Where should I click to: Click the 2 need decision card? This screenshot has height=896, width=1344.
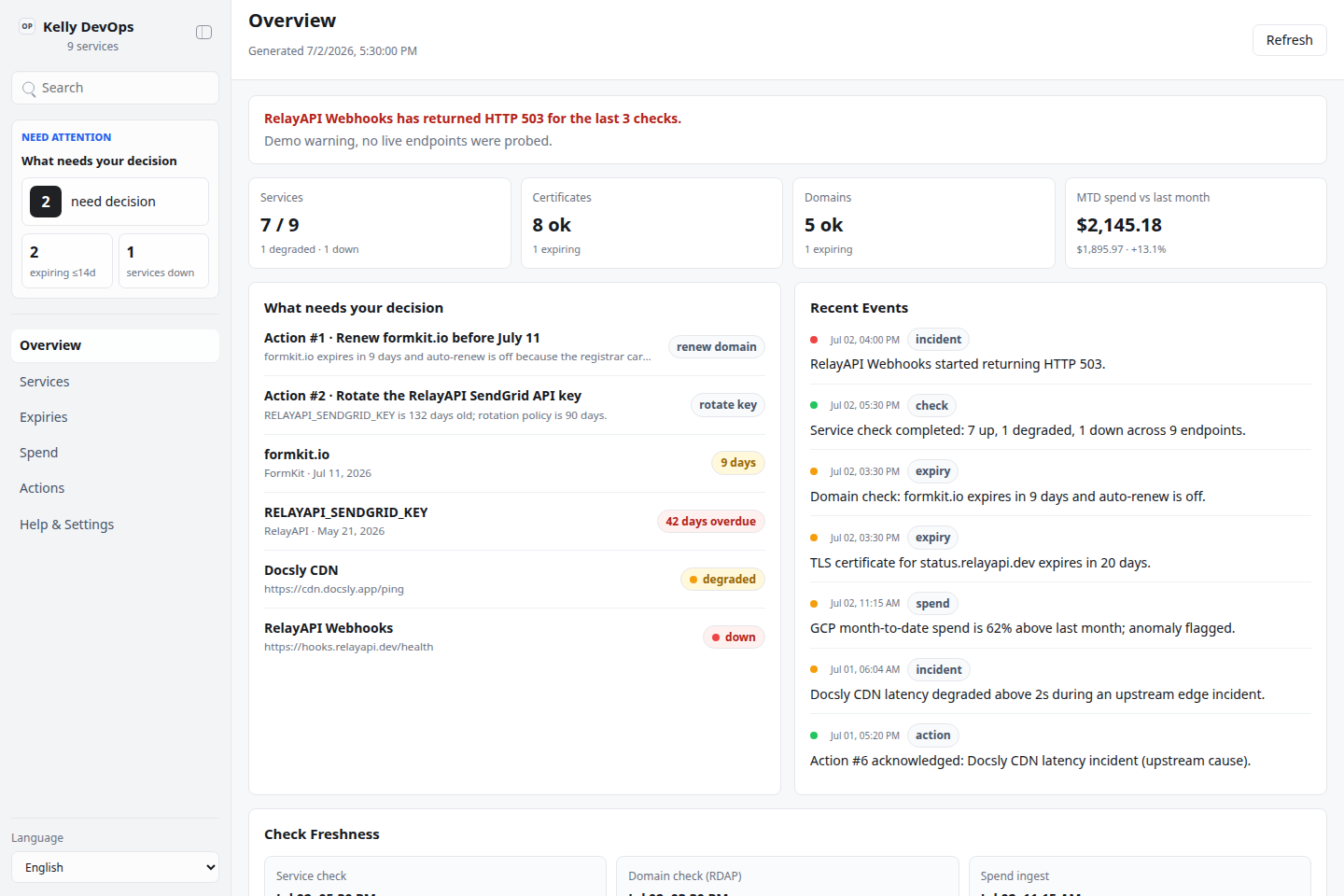click(115, 202)
